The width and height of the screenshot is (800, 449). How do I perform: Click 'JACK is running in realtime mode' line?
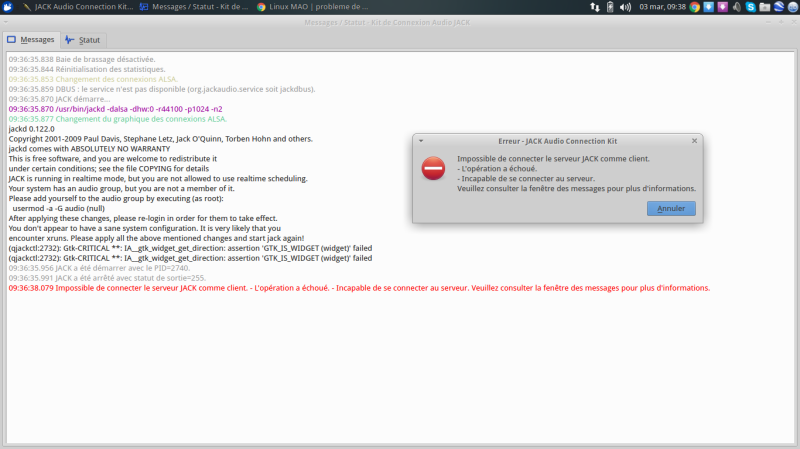tap(158, 179)
